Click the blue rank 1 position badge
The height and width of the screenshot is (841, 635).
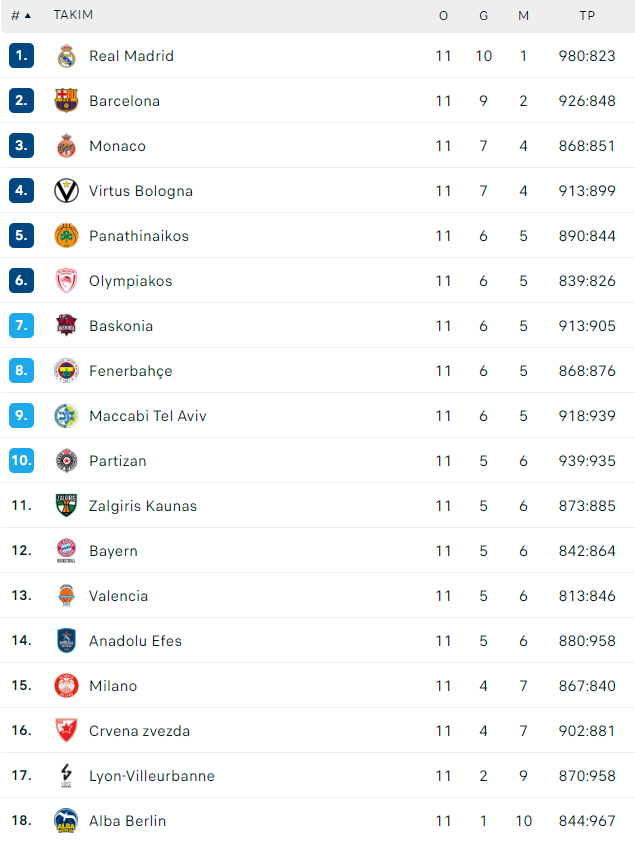click(22, 56)
